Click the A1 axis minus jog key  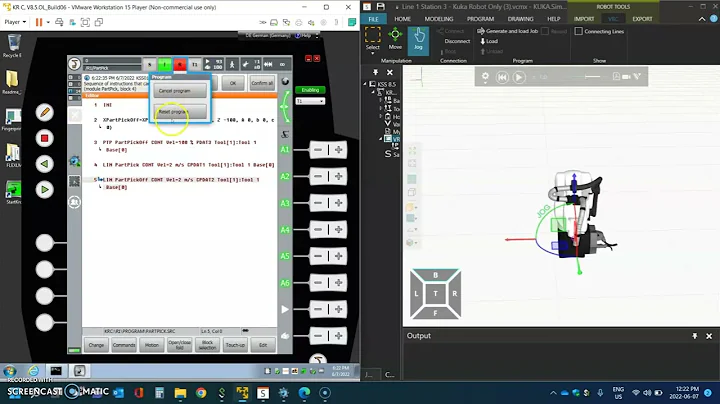[318, 150]
